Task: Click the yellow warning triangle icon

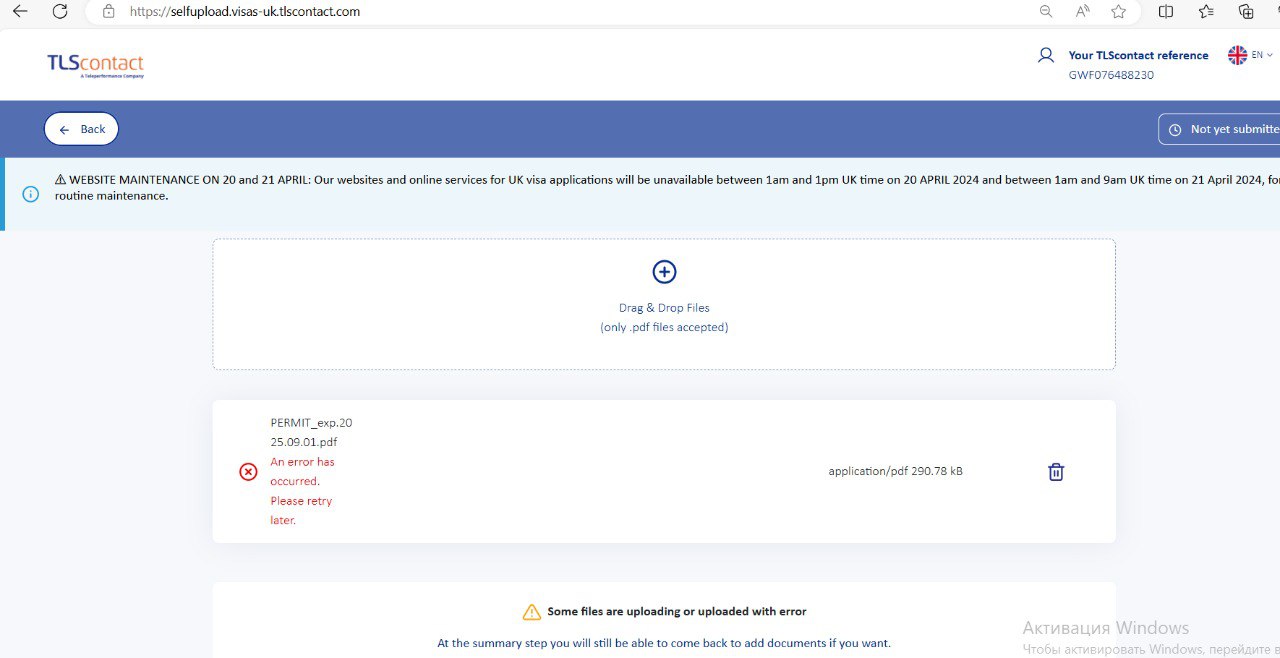Action: pyautogui.click(x=531, y=612)
